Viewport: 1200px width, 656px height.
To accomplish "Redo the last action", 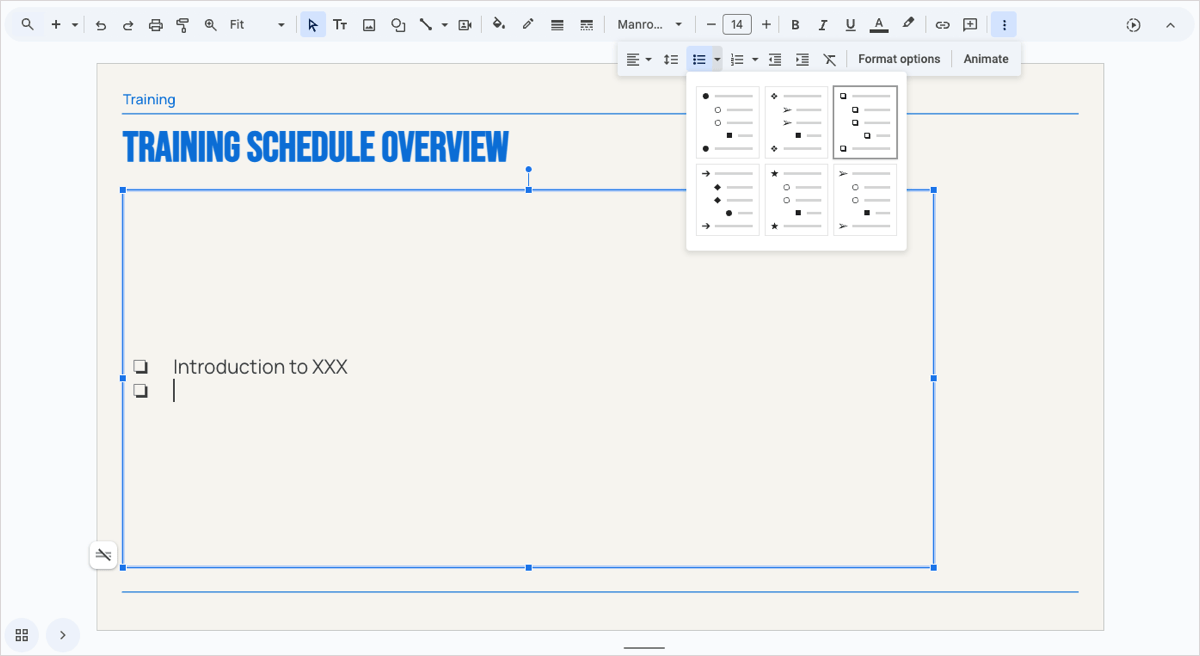I will [128, 25].
